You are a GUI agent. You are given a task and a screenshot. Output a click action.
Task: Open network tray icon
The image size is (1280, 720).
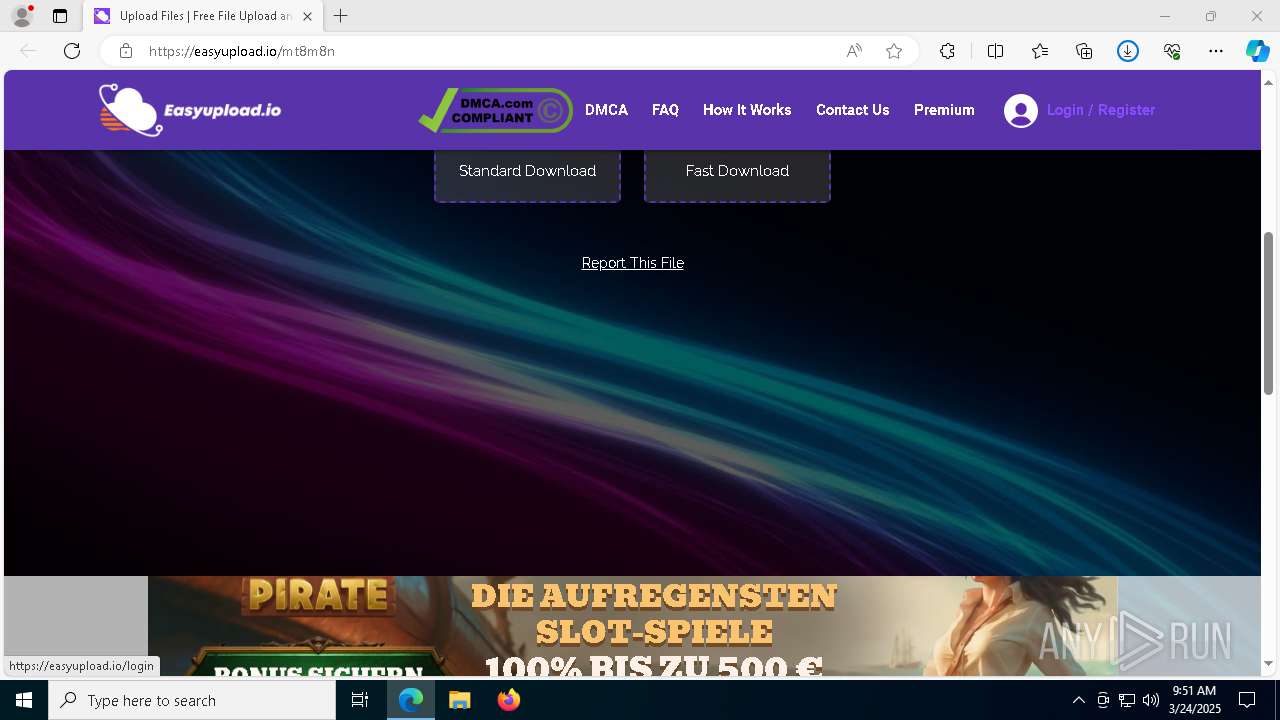[1127, 700]
